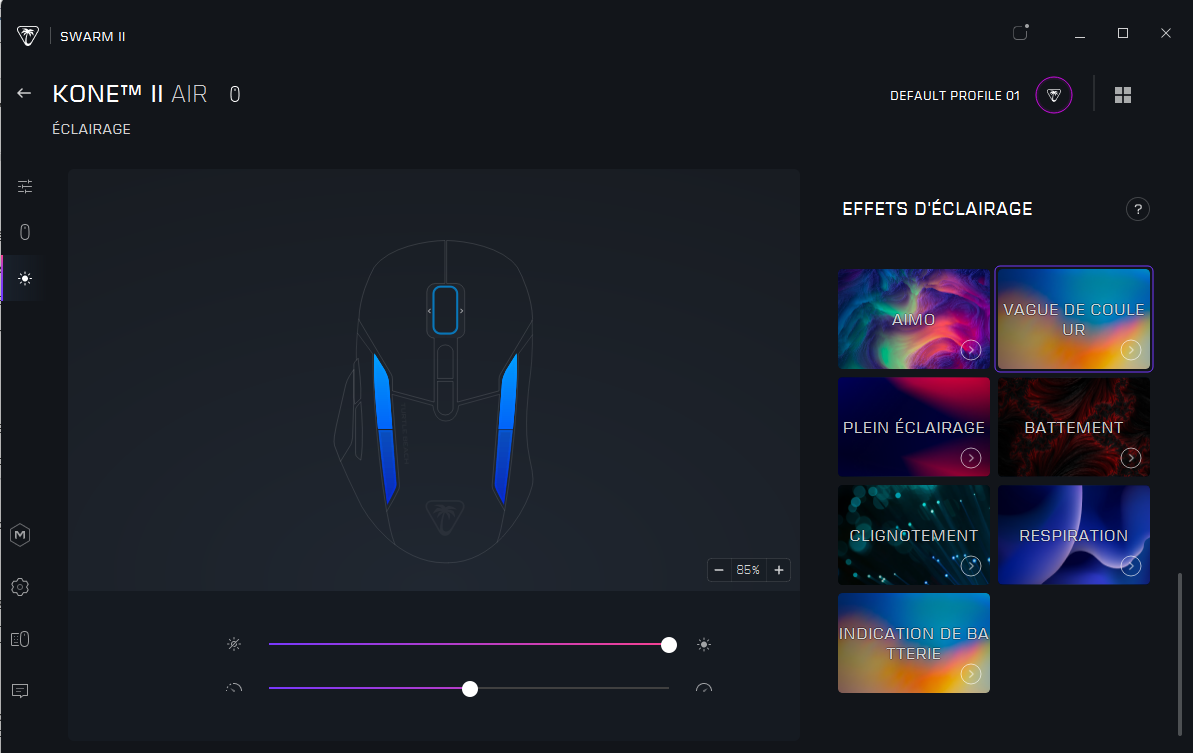Image resolution: width=1193 pixels, height=753 pixels.
Task: Expand BATTEMENT effect settings chevron
Action: (x=1131, y=458)
